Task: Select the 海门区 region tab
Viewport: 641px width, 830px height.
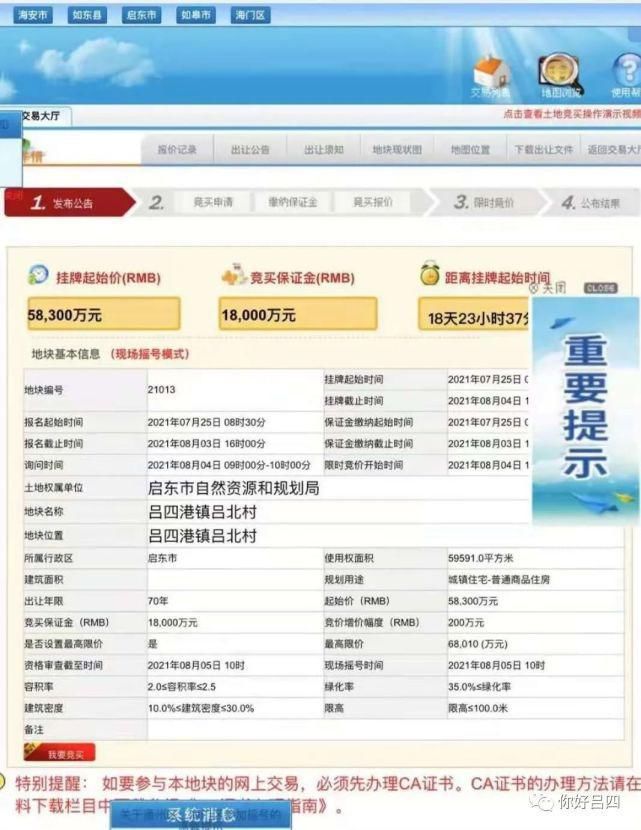Action: tap(250, 15)
